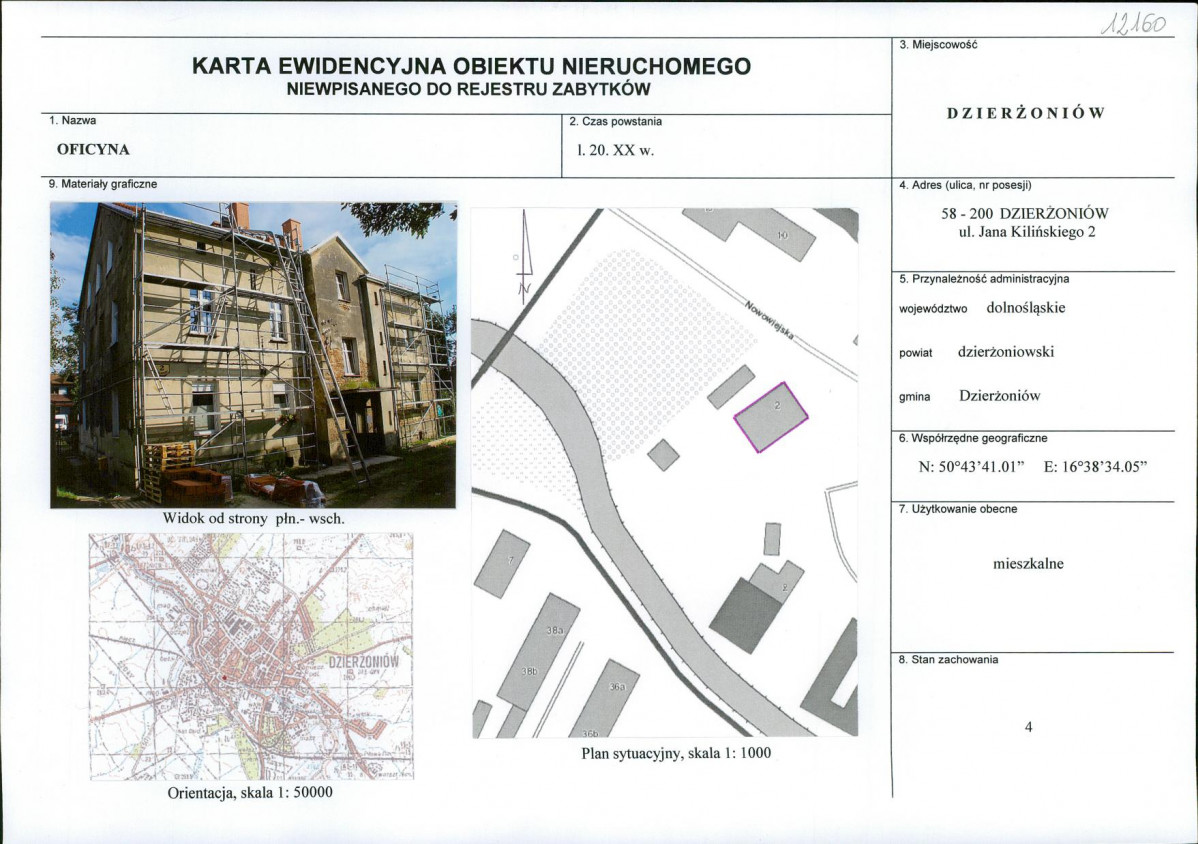1198x844 pixels.
Task: Select the date value 'l. 20. XX w.'
Action: [x=616, y=150]
